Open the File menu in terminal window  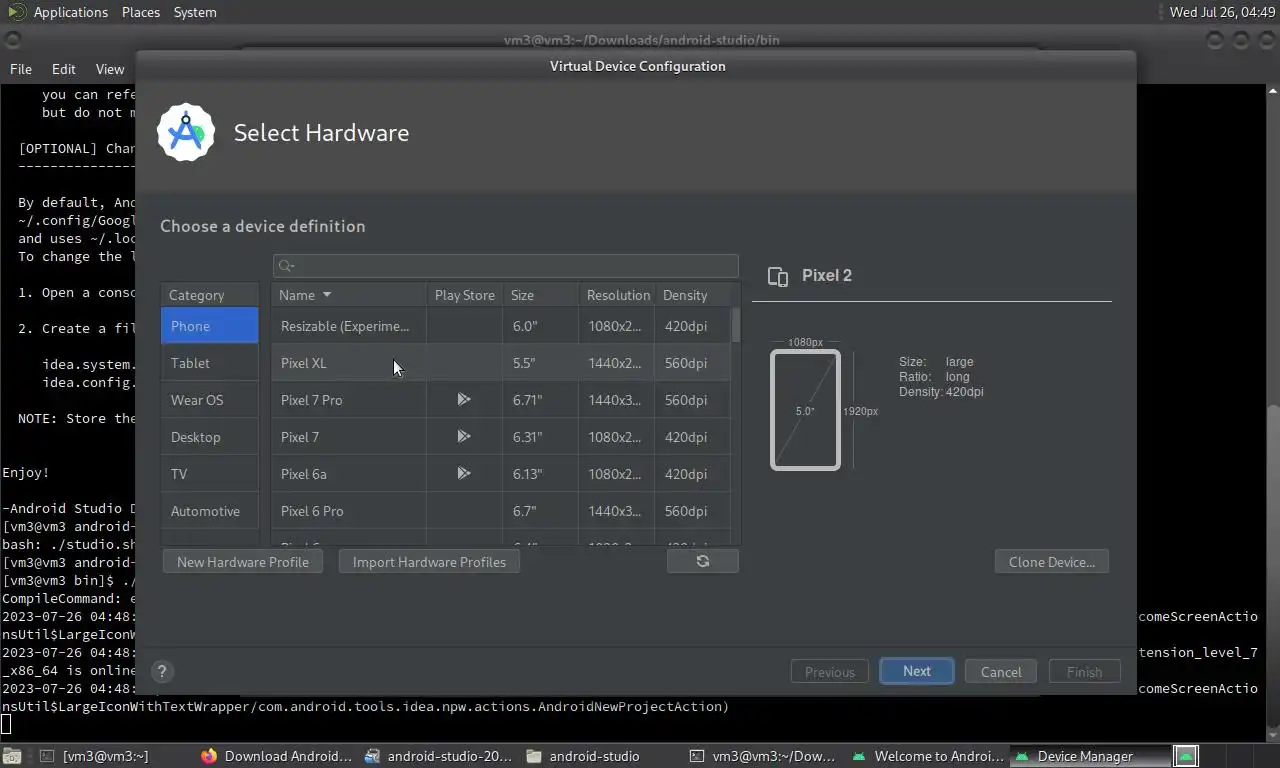tap(21, 69)
